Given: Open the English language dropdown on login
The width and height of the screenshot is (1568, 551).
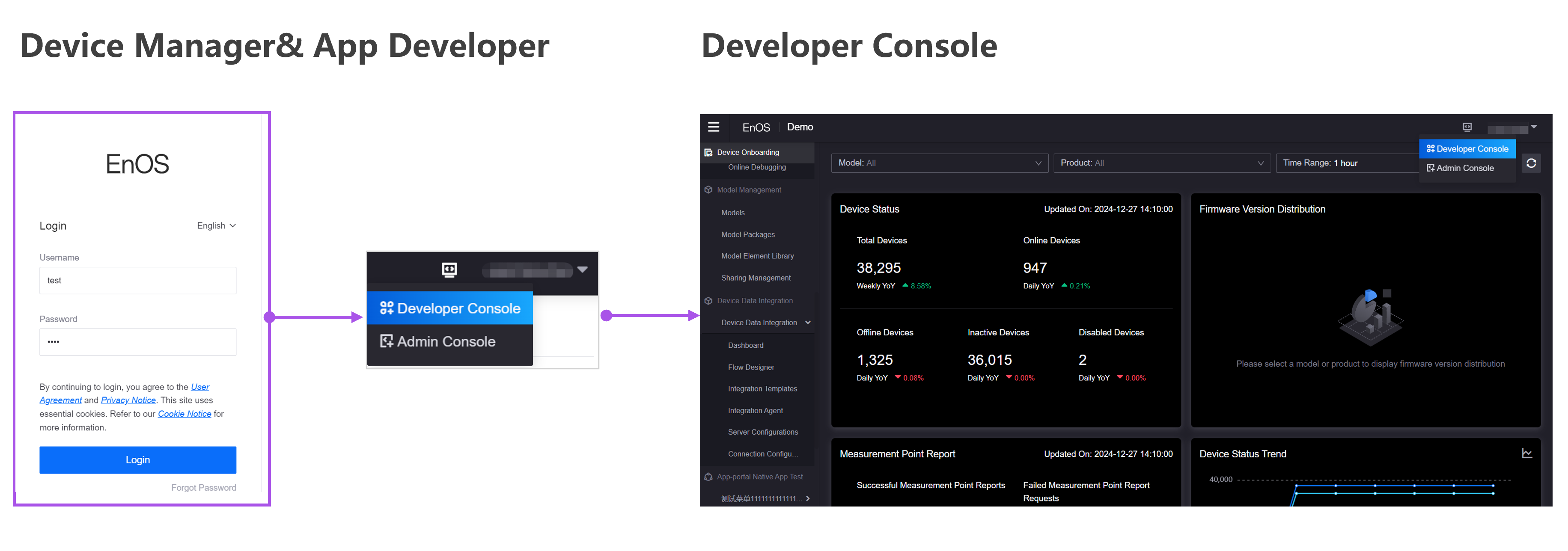Looking at the screenshot, I should tap(216, 225).
